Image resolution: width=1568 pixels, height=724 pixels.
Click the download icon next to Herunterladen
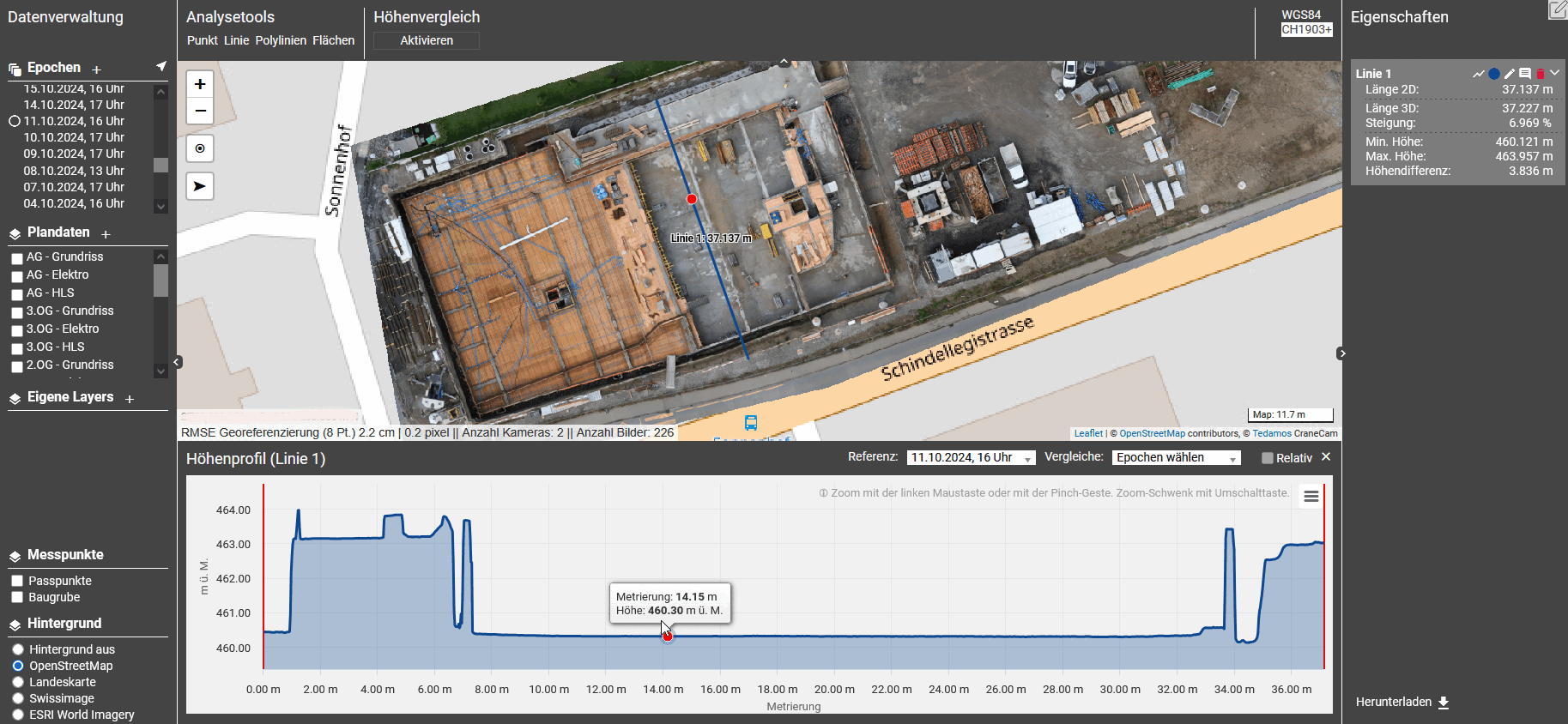tap(1444, 703)
